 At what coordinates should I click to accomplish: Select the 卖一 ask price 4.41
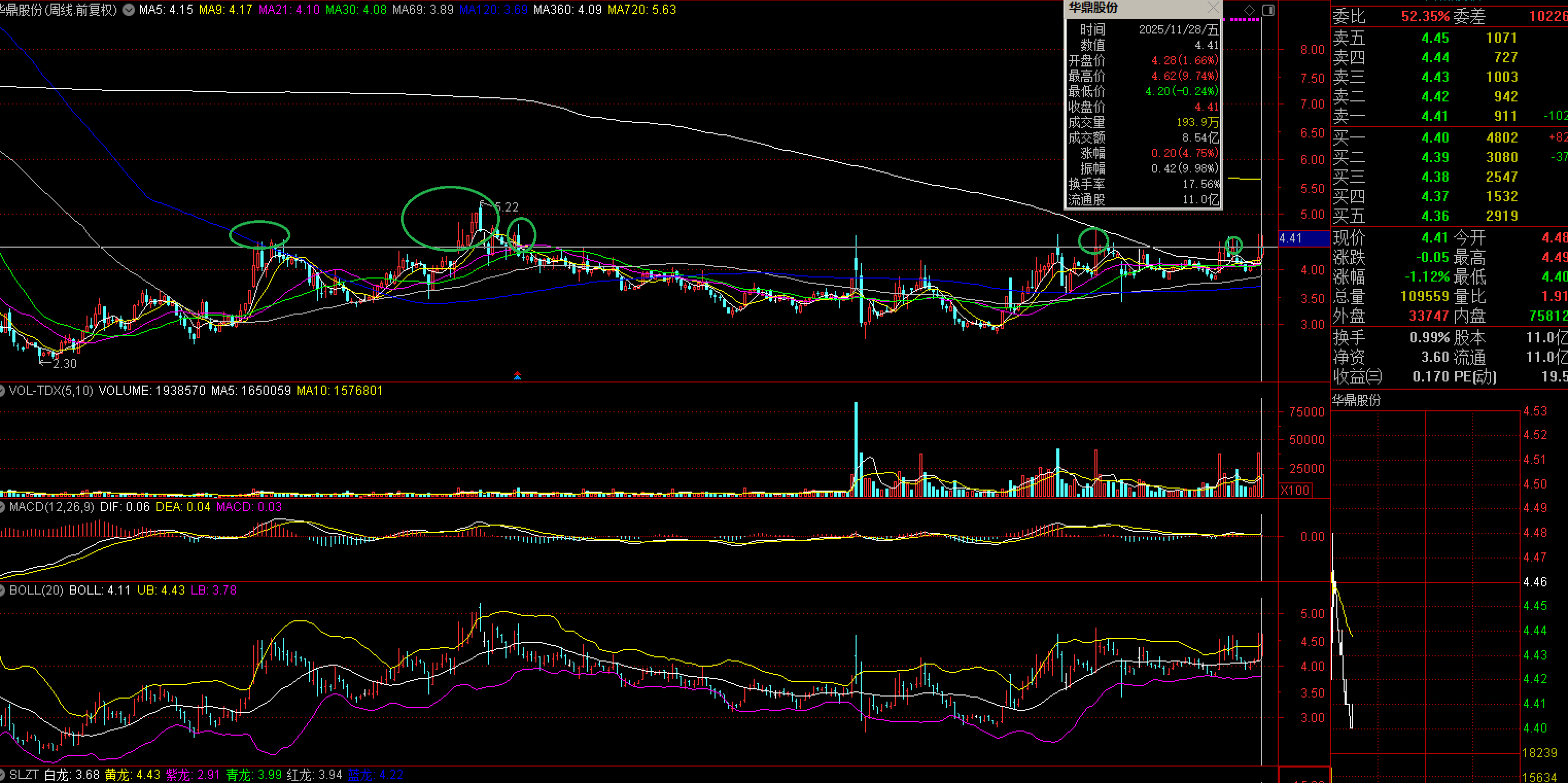pyautogui.click(x=1435, y=116)
